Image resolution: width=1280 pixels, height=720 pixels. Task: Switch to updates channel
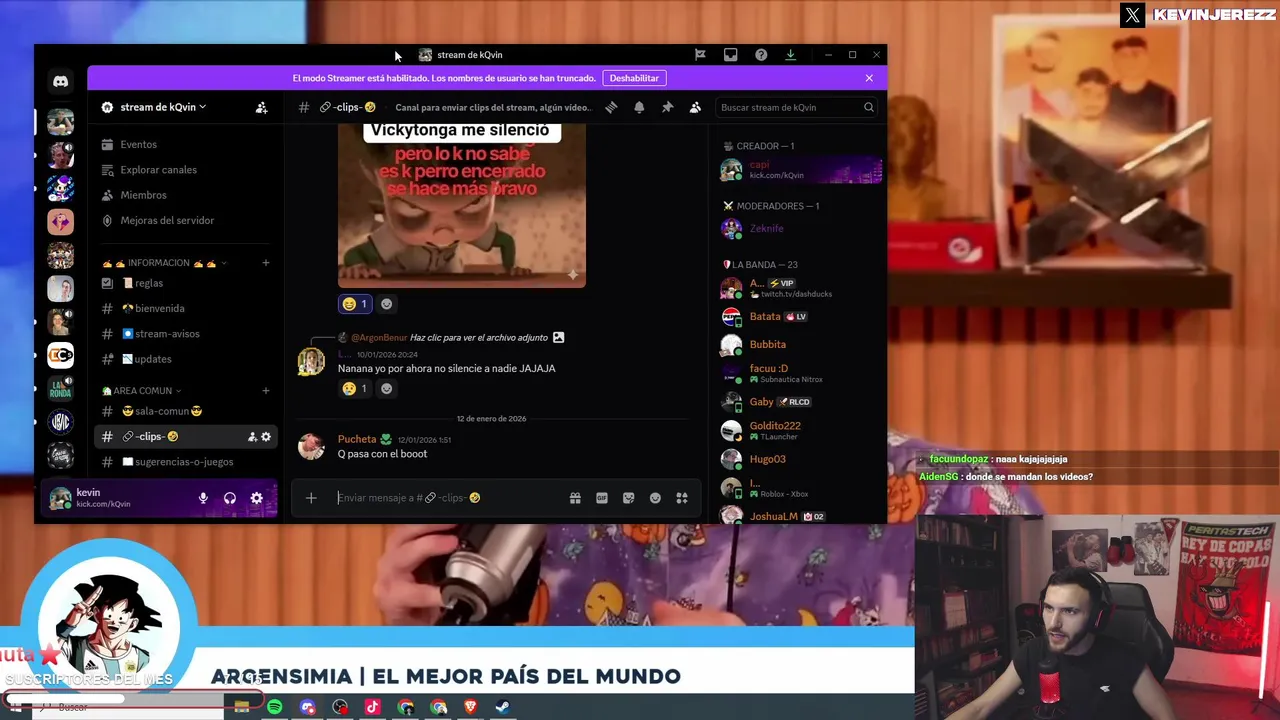point(185,359)
